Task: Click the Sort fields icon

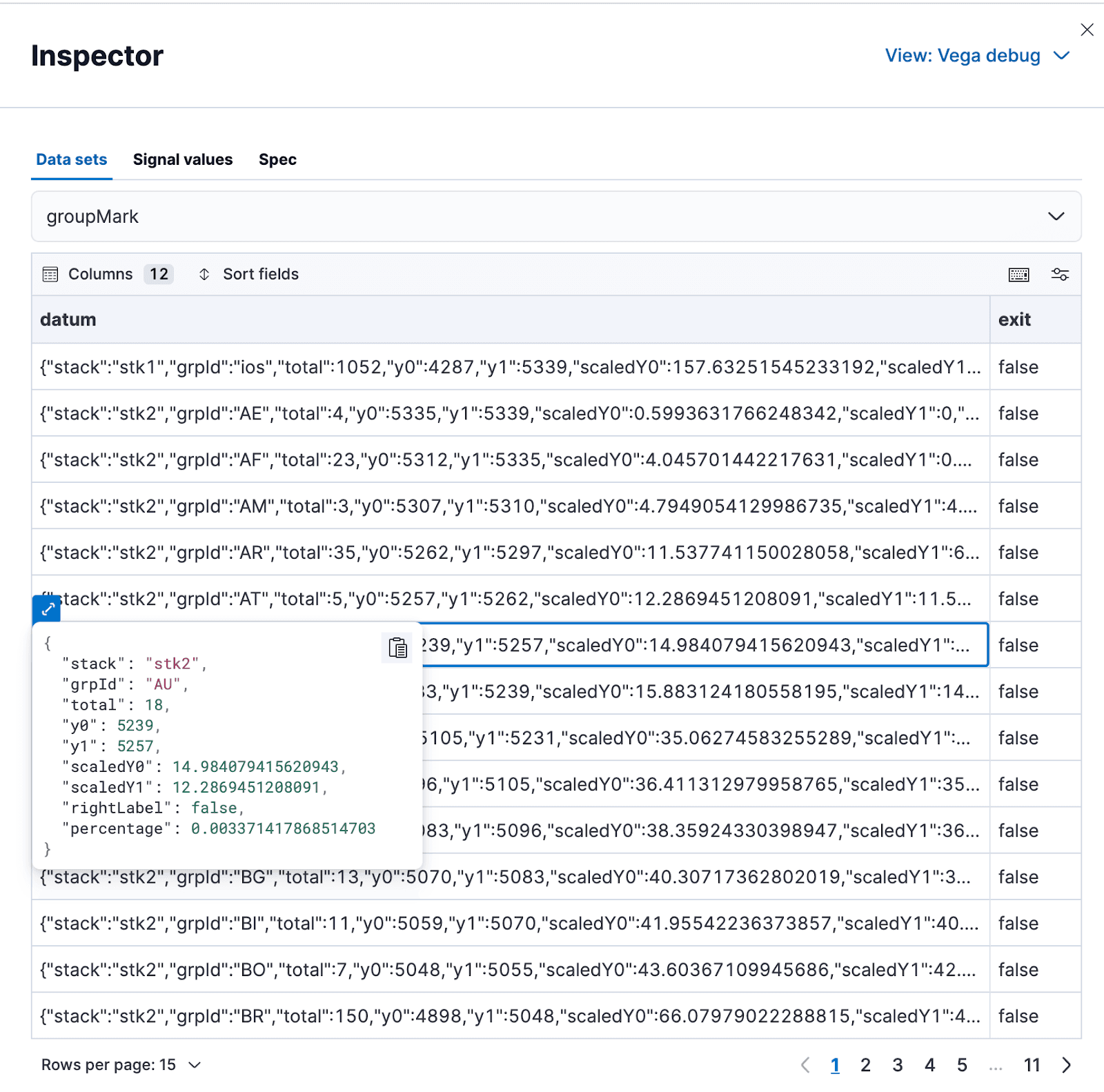Action: coord(205,274)
